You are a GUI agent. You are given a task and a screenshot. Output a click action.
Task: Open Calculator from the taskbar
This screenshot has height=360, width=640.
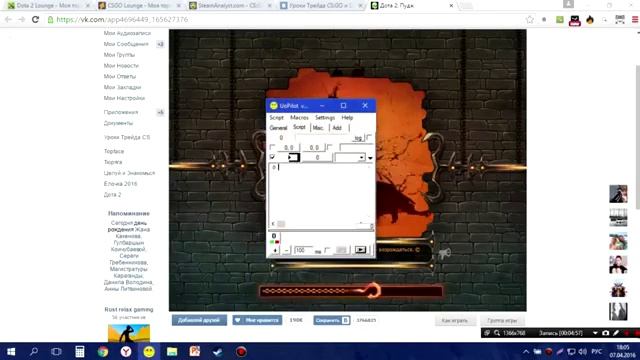pos(80,351)
